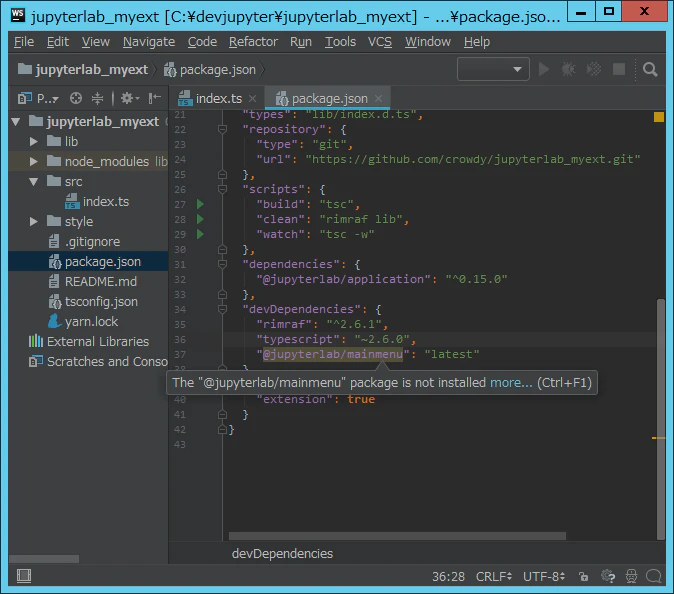
Task: Open the Tools menu
Action: point(340,42)
